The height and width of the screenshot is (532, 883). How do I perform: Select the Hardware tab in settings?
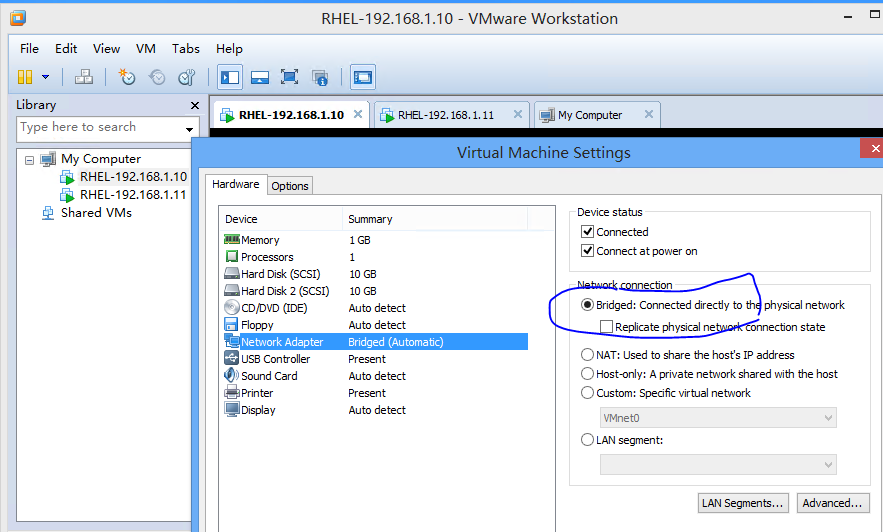tap(235, 184)
